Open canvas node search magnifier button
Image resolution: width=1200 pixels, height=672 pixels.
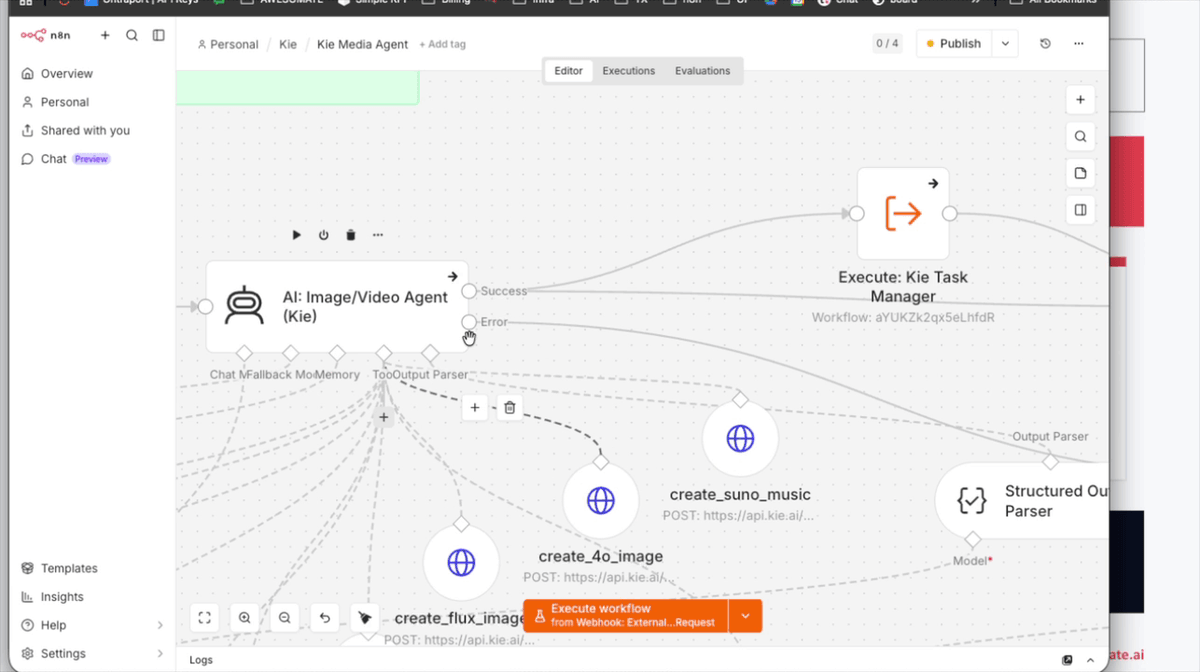coord(1080,137)
